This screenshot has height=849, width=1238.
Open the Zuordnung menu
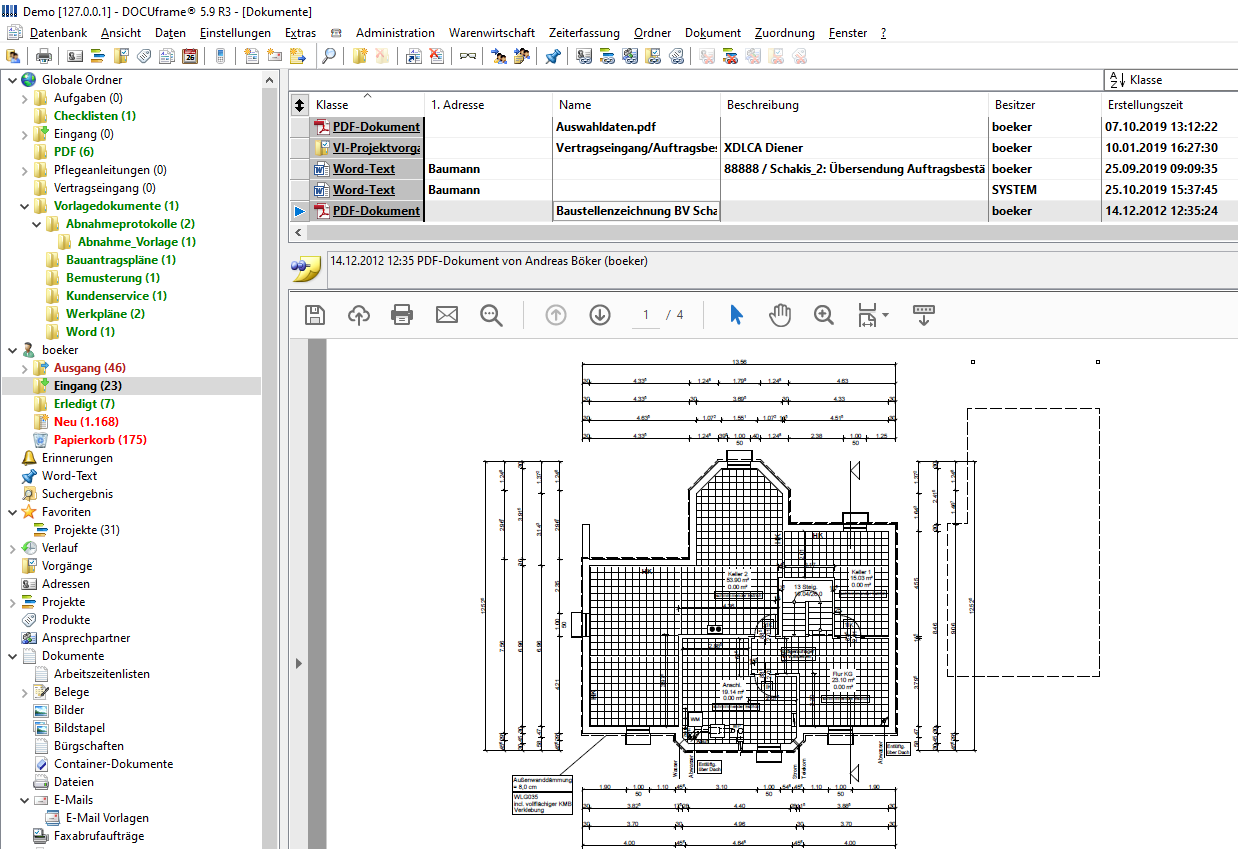[x=785, y=33]
